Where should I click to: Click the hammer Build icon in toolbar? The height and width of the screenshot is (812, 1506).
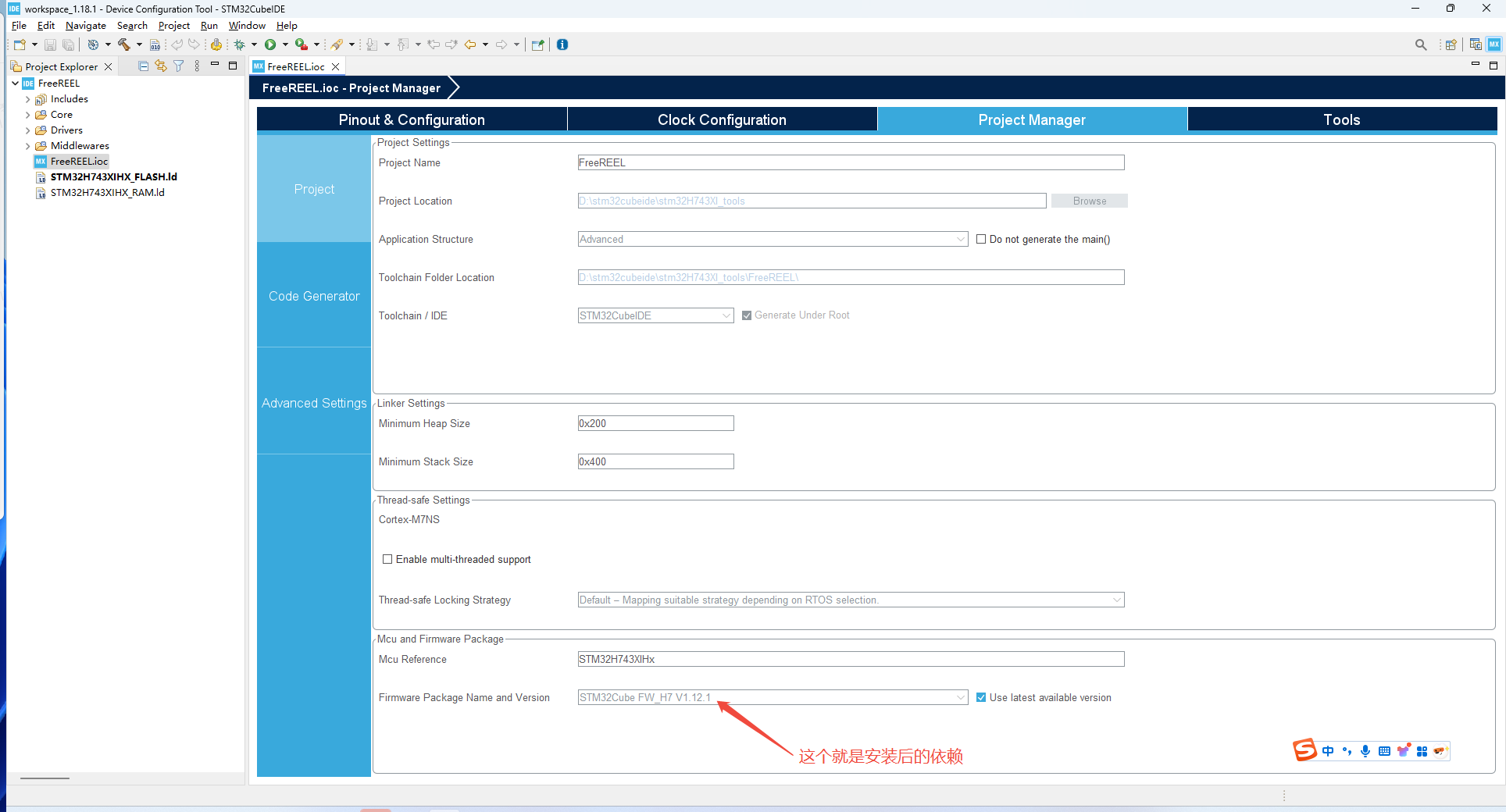point(123,45)
